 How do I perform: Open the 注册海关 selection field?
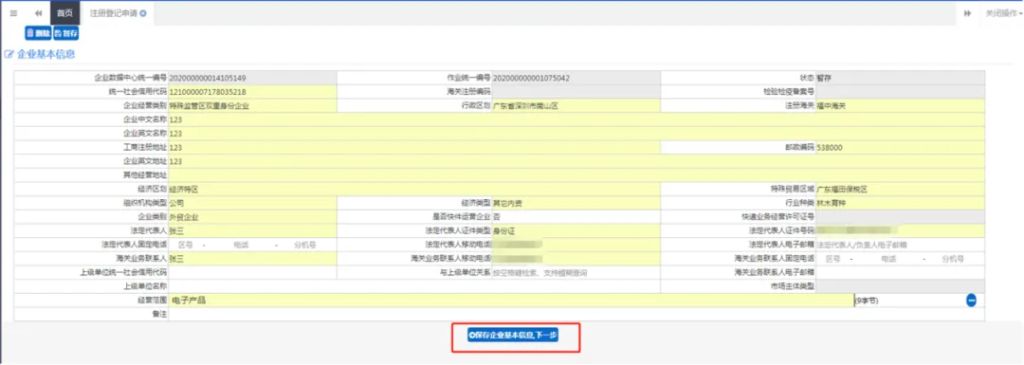coord(899,105)
